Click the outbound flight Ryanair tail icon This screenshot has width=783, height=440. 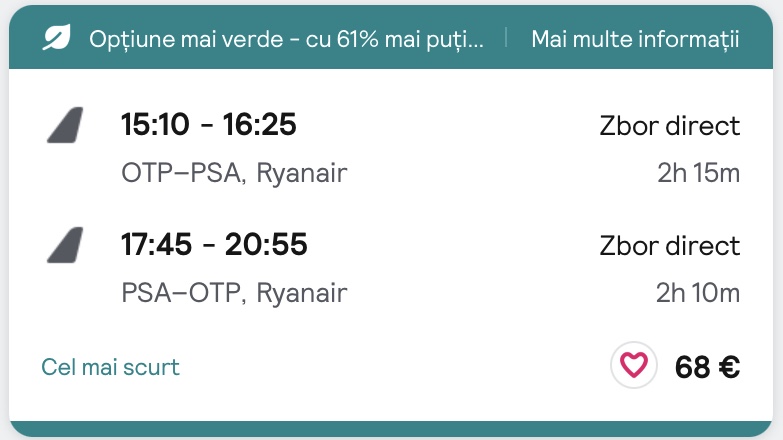65,125
